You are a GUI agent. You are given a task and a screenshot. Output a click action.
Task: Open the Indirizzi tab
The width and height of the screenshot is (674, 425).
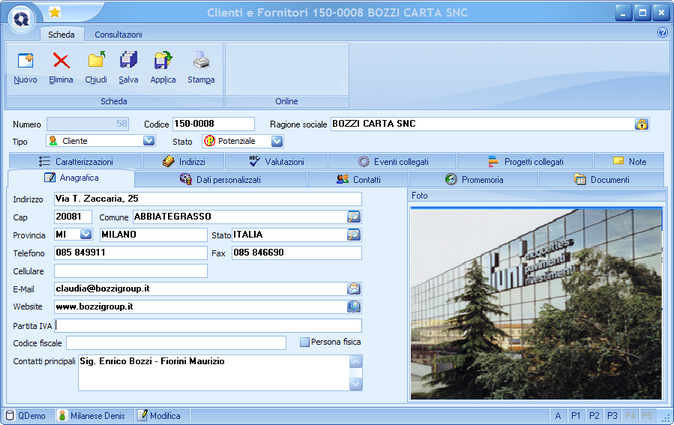184,162
